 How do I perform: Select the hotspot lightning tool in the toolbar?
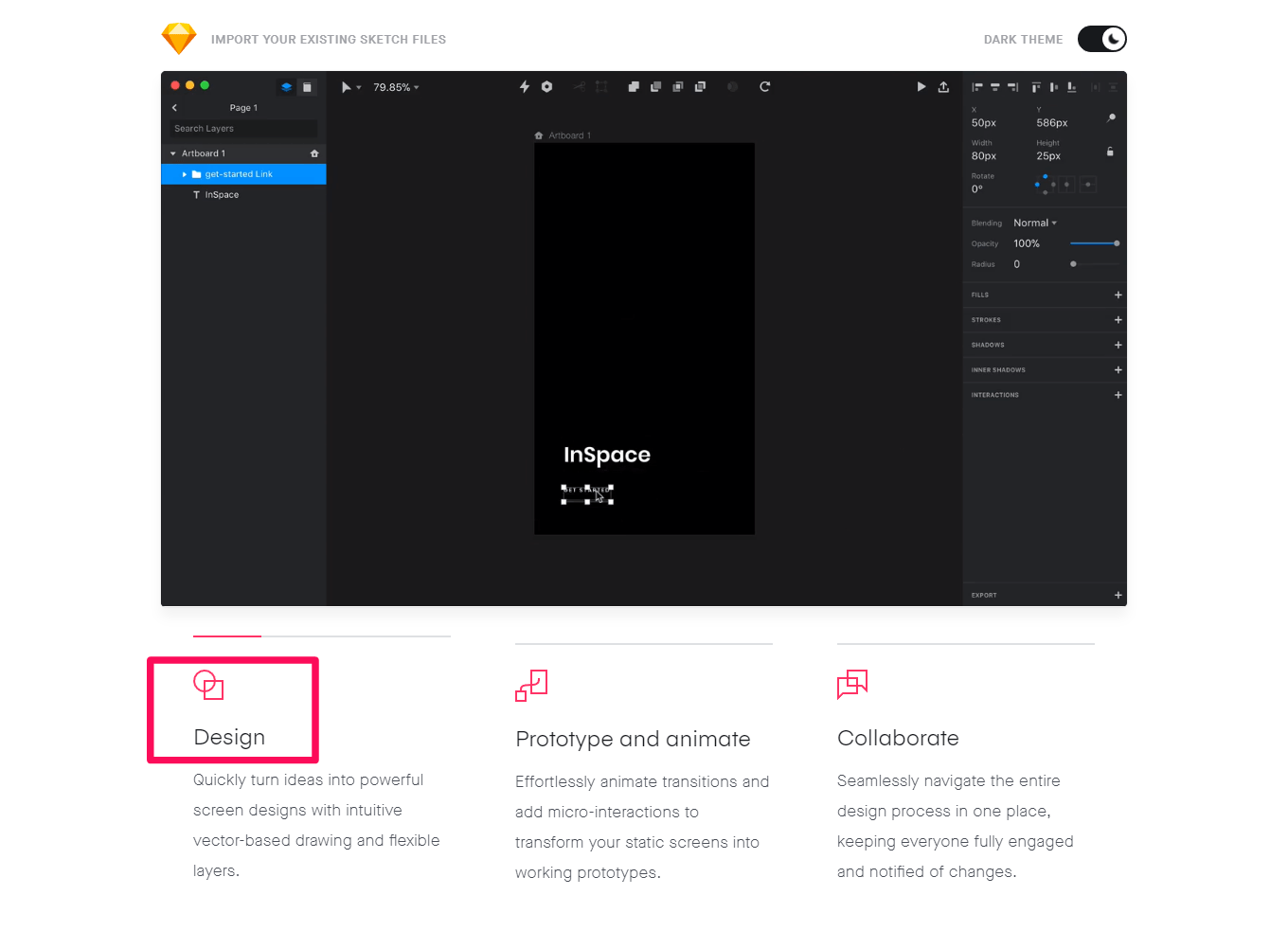point(524,86)
